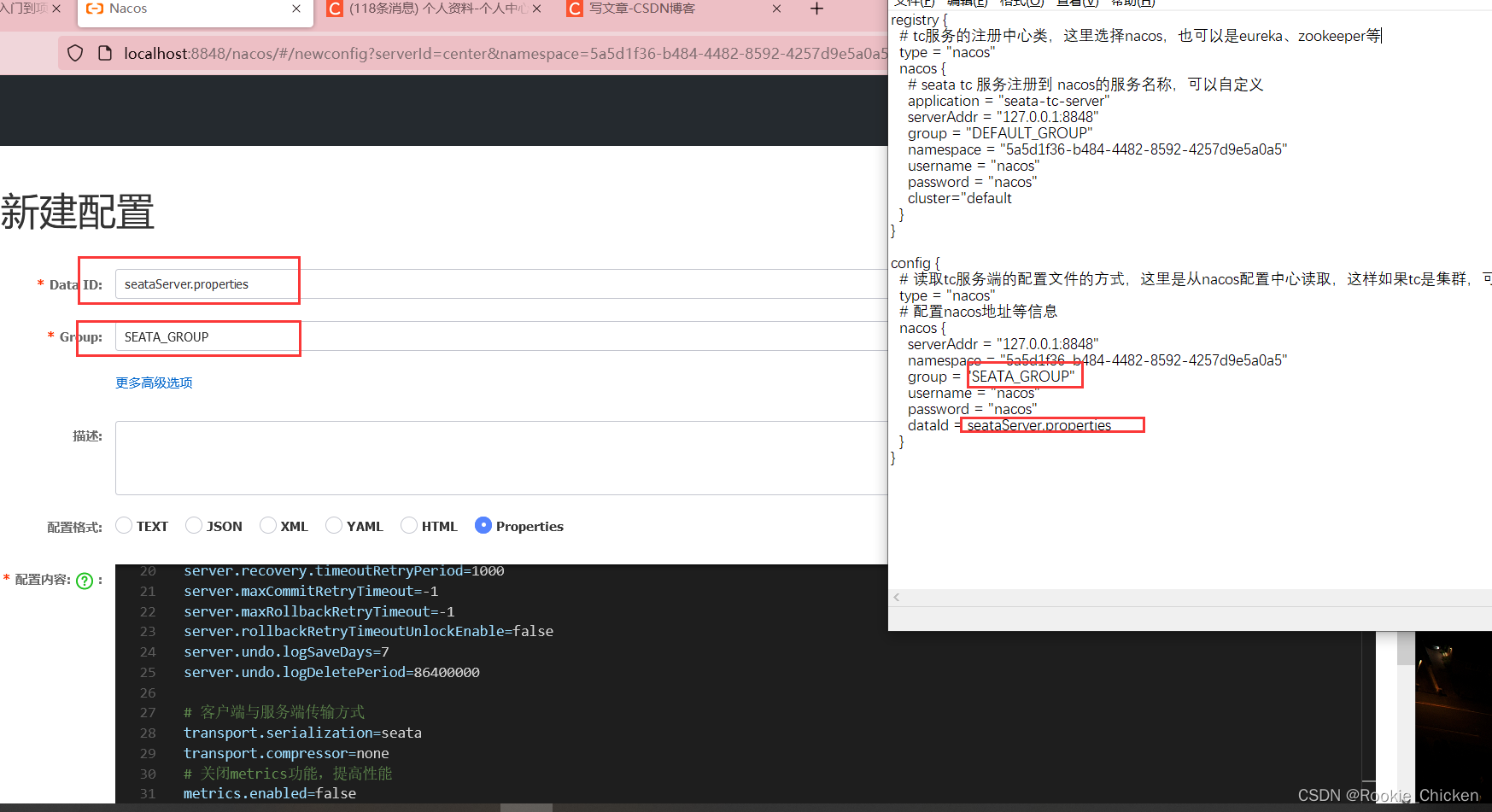
Task: Expand 更多高级选项 link
Action: (154, 383)
